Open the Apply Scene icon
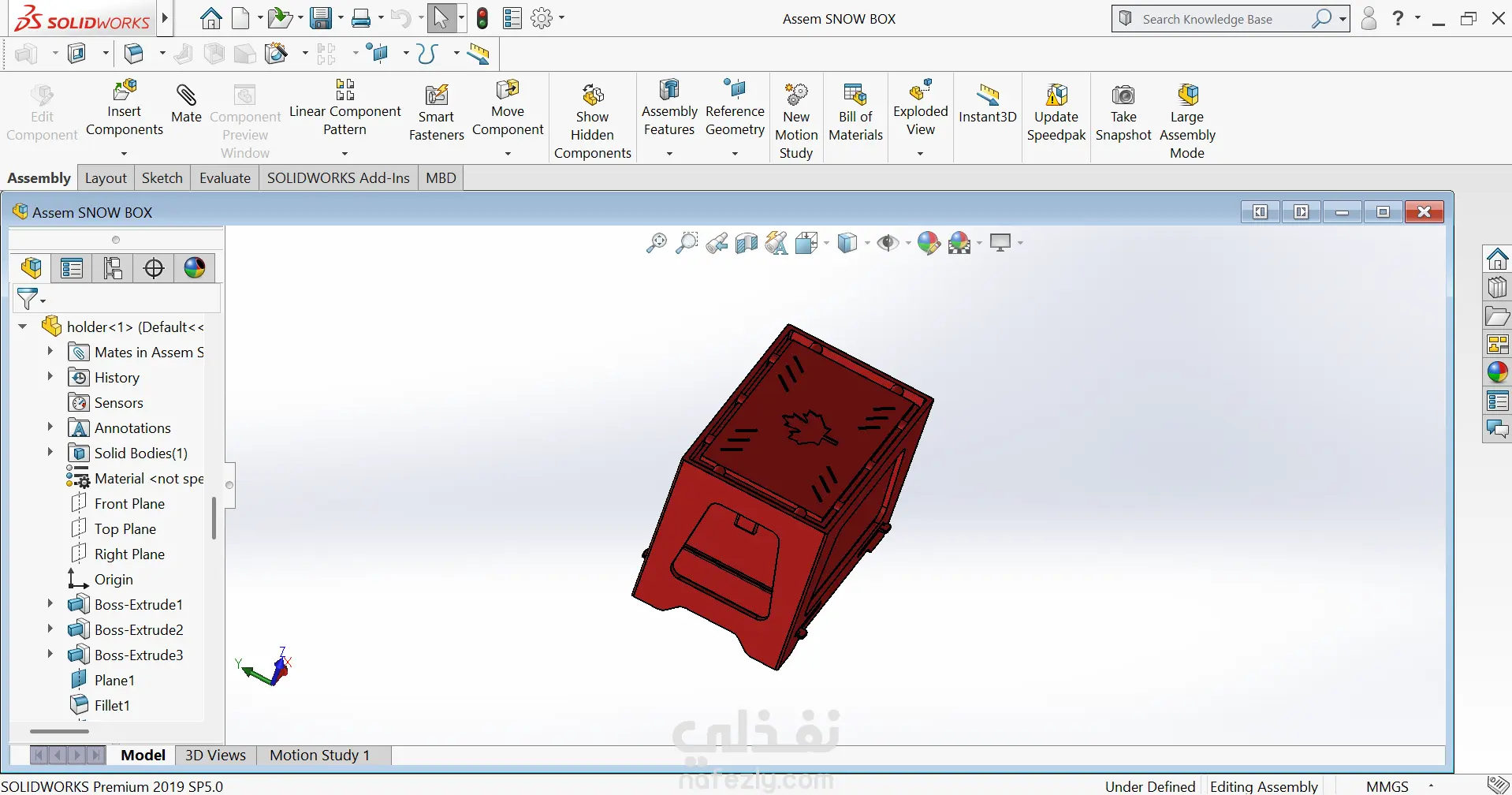Screen dimensions: 1512x795 pyautogui.click(x=959, y=243)
